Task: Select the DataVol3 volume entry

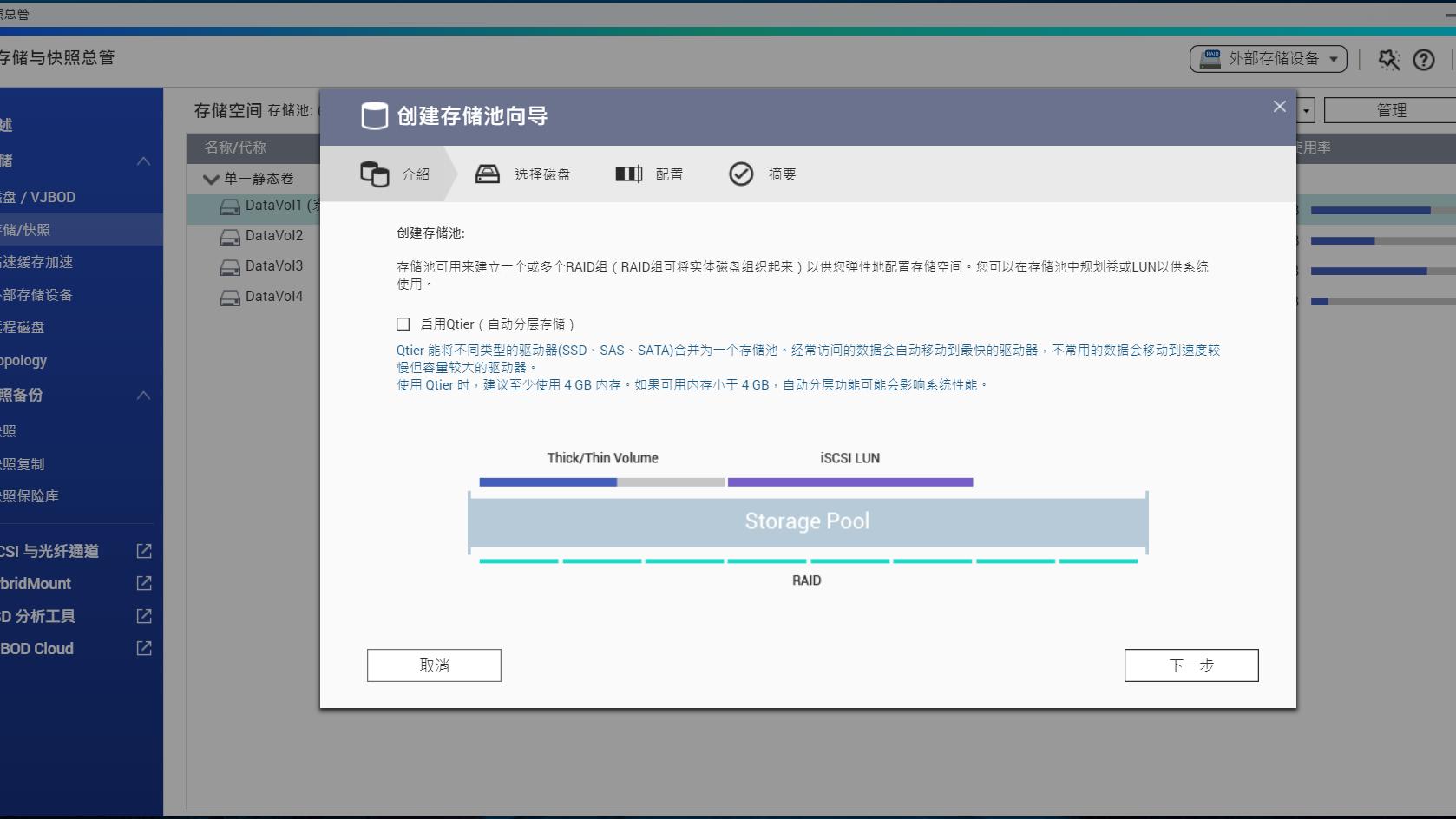Action: click(x=274, y=266)
